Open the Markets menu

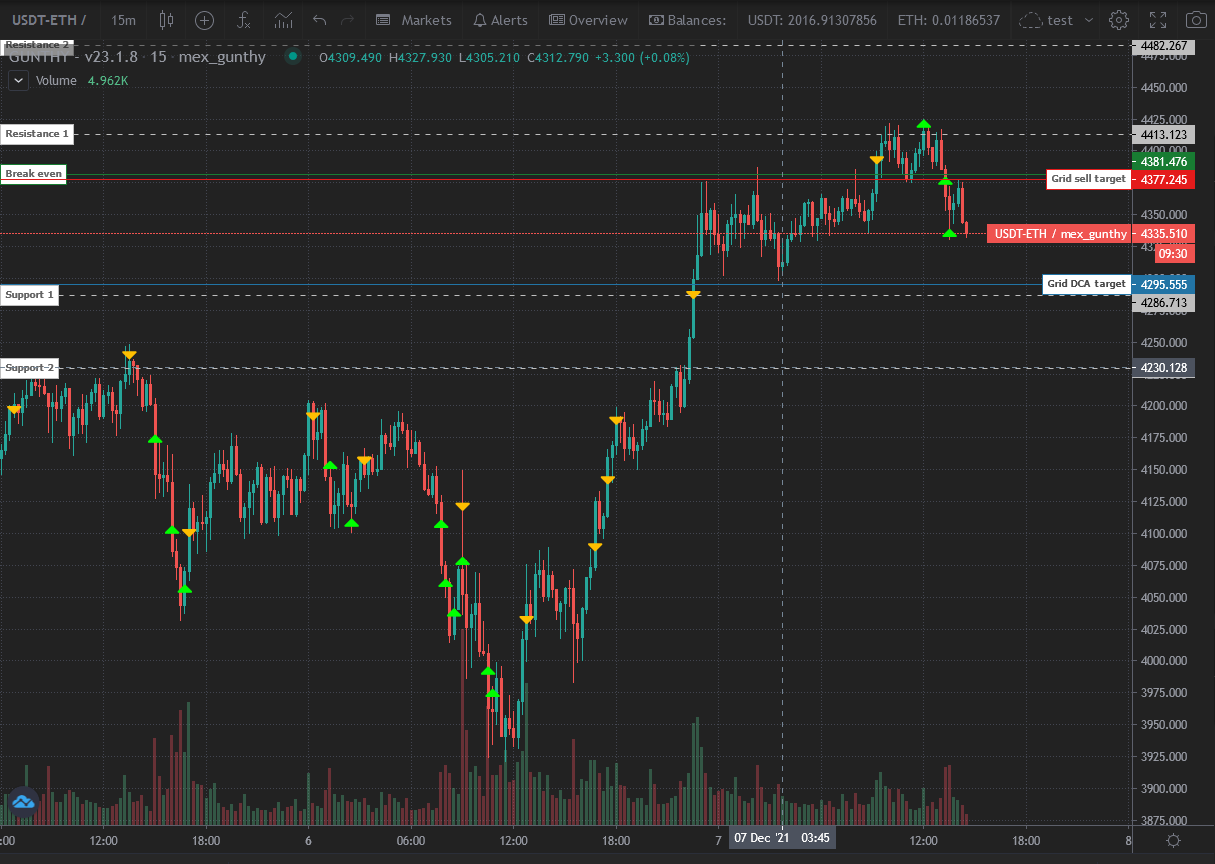[415, 20]
